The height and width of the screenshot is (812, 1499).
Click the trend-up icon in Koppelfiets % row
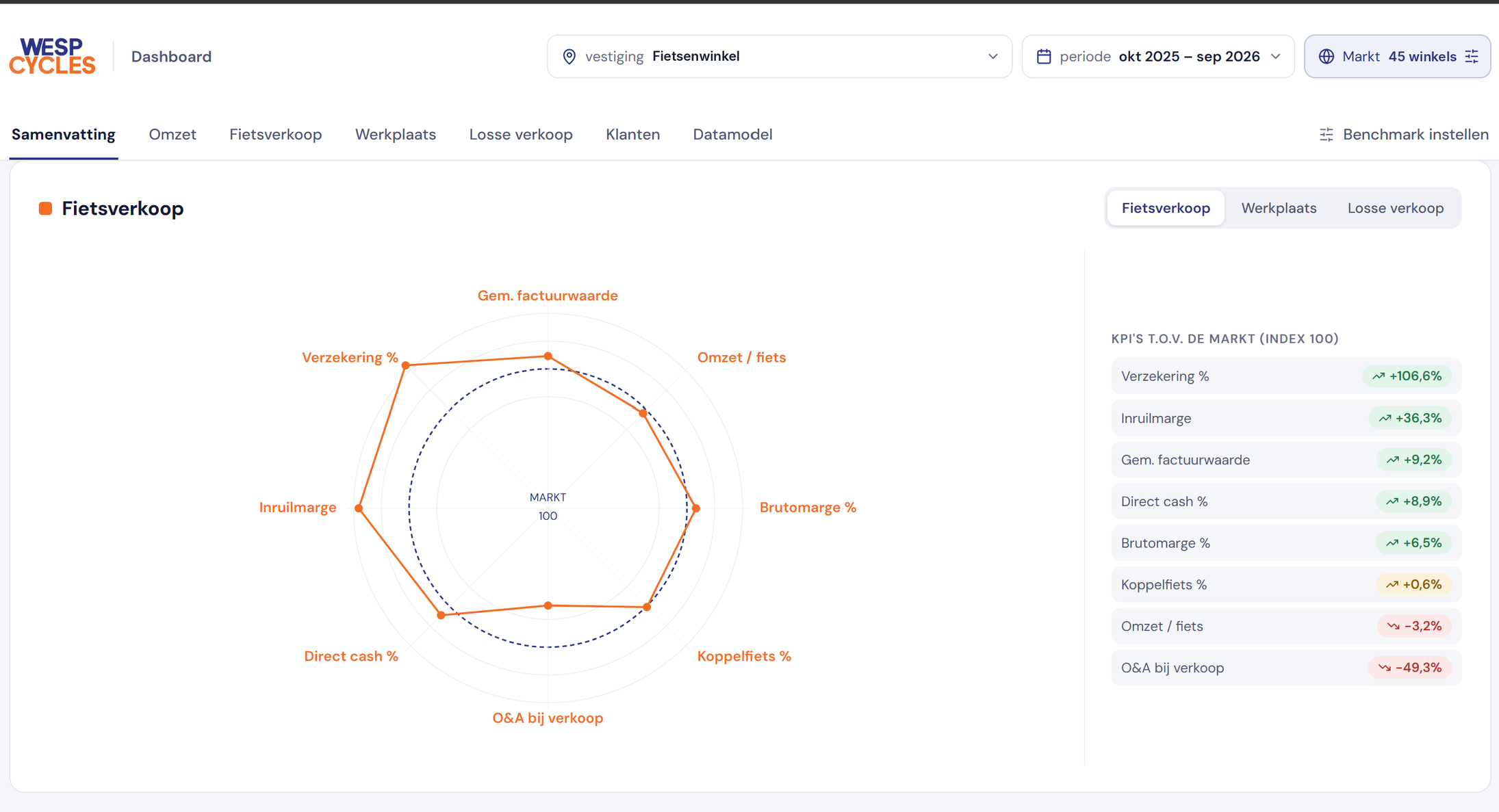(1392, 585)
